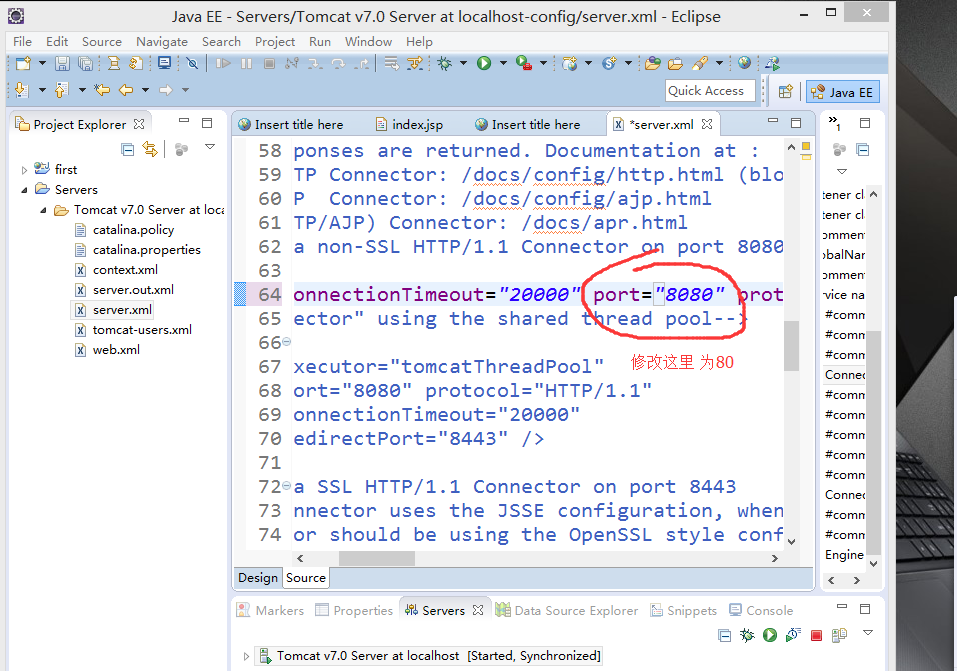Click the editor horizontal scrollbar thumb

377,558
